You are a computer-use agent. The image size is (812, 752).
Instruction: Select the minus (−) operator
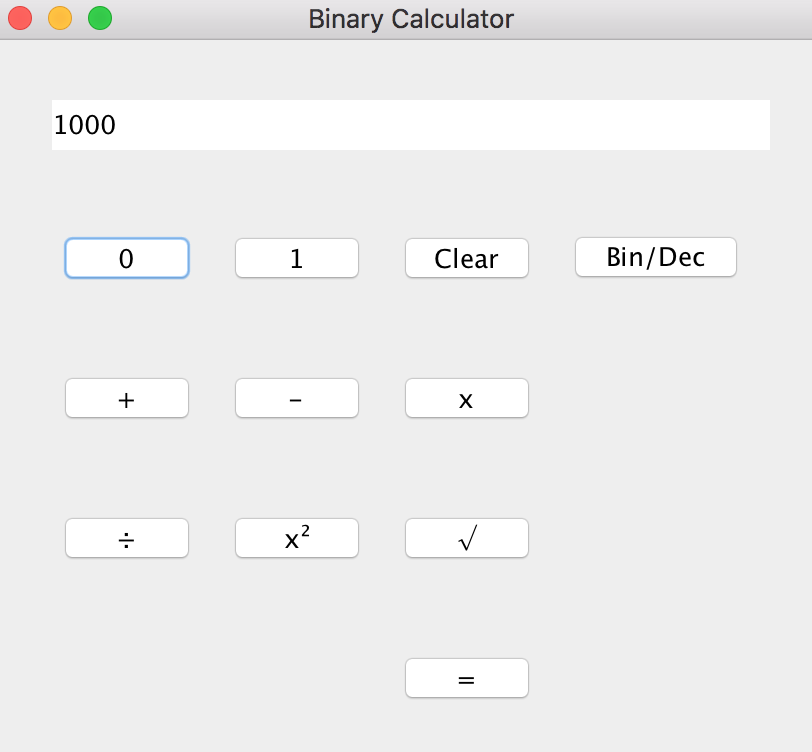[x=297, y=398]
